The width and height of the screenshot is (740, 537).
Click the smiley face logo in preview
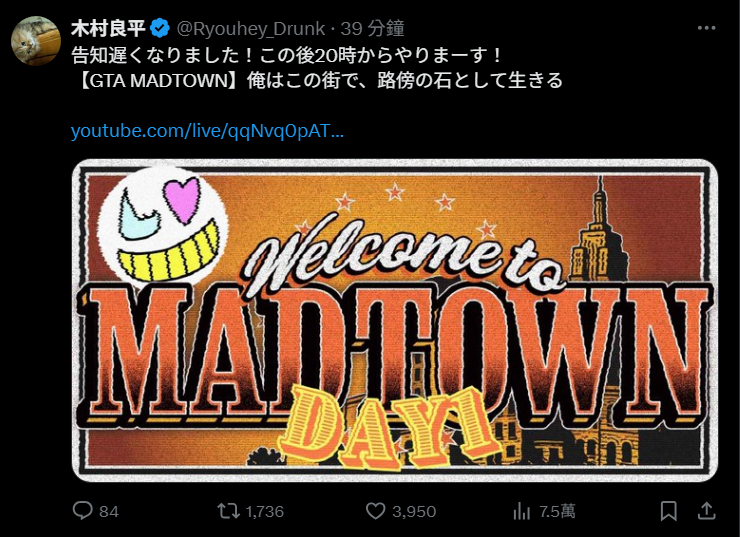pos(163,227)
